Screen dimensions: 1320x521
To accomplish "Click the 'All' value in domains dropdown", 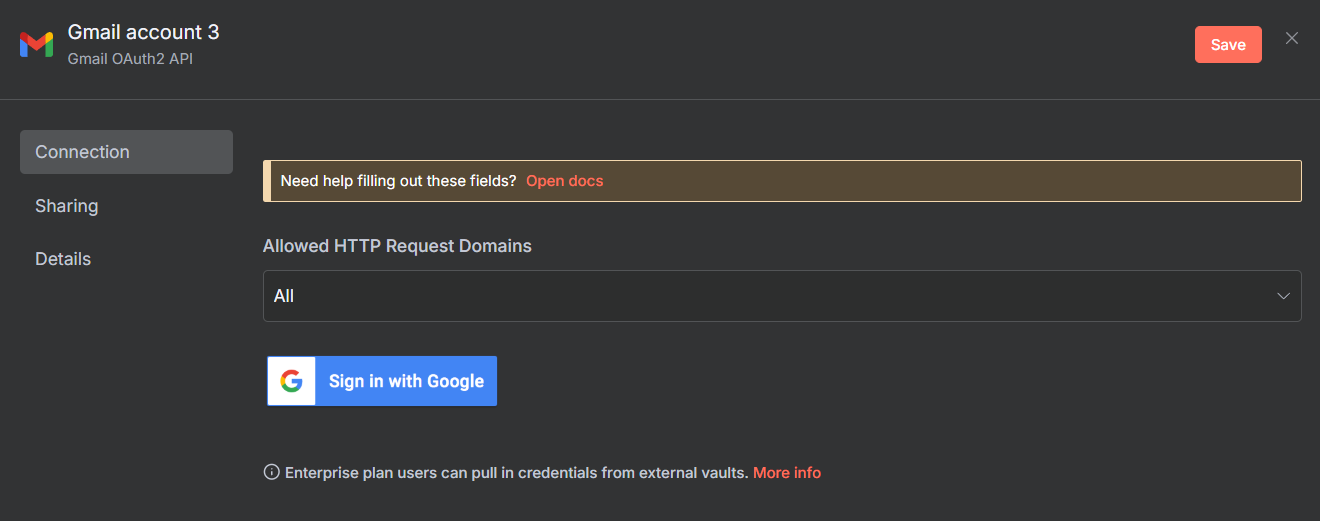I will tap(284, 296).
